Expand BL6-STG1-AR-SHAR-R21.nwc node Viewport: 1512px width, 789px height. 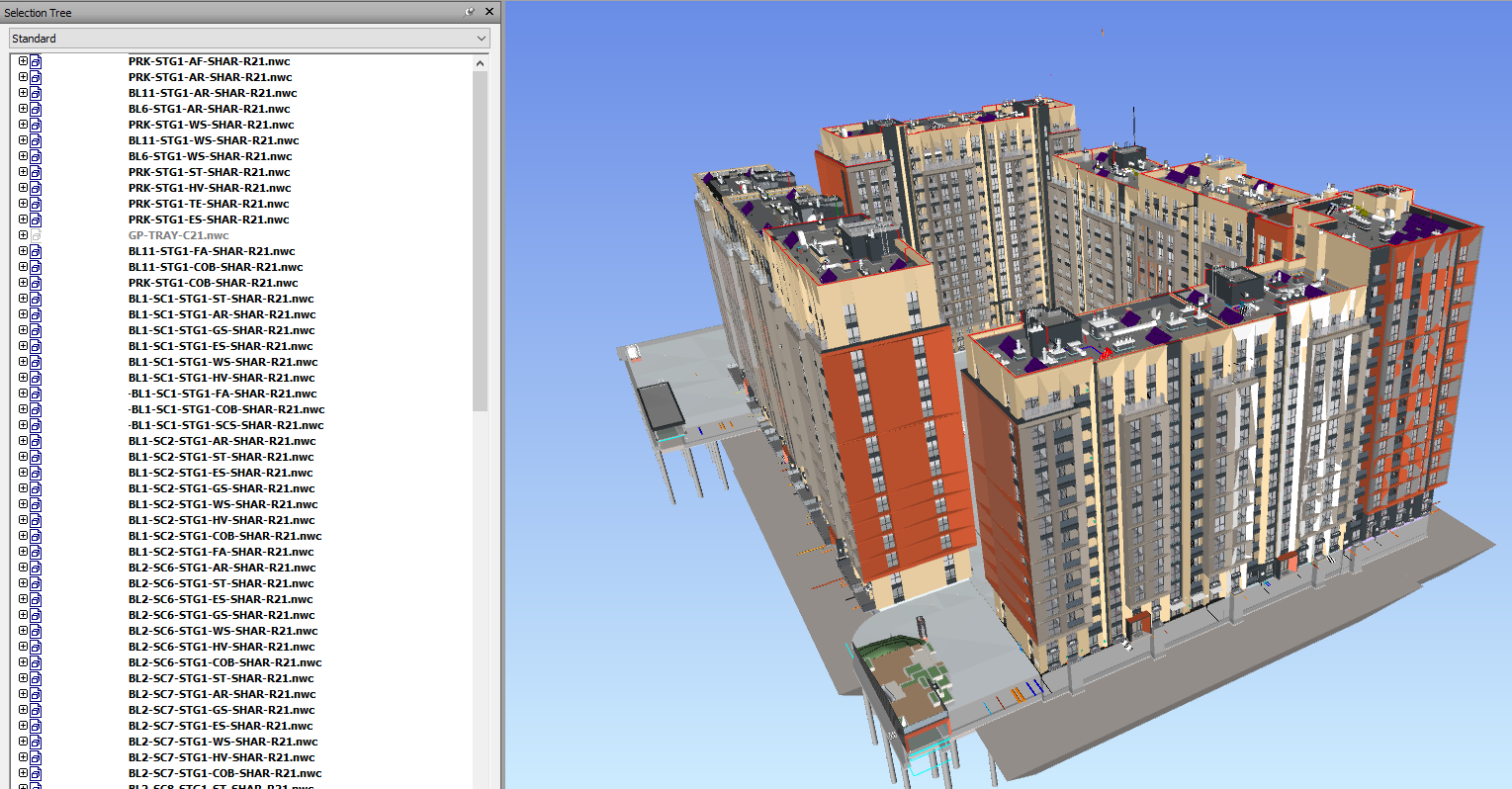point(23,109)
